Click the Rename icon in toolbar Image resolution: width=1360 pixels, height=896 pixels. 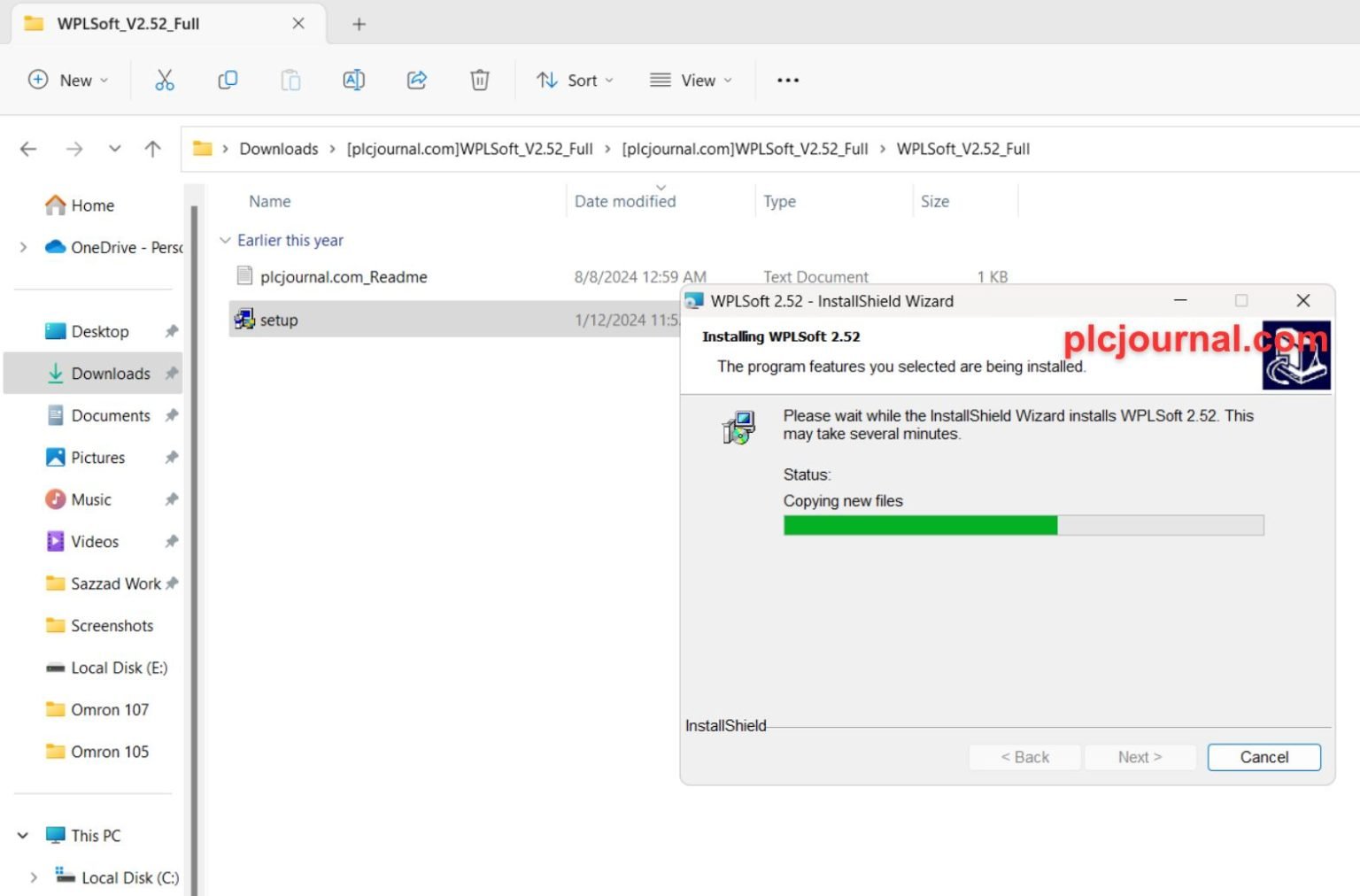click(353, 81)
